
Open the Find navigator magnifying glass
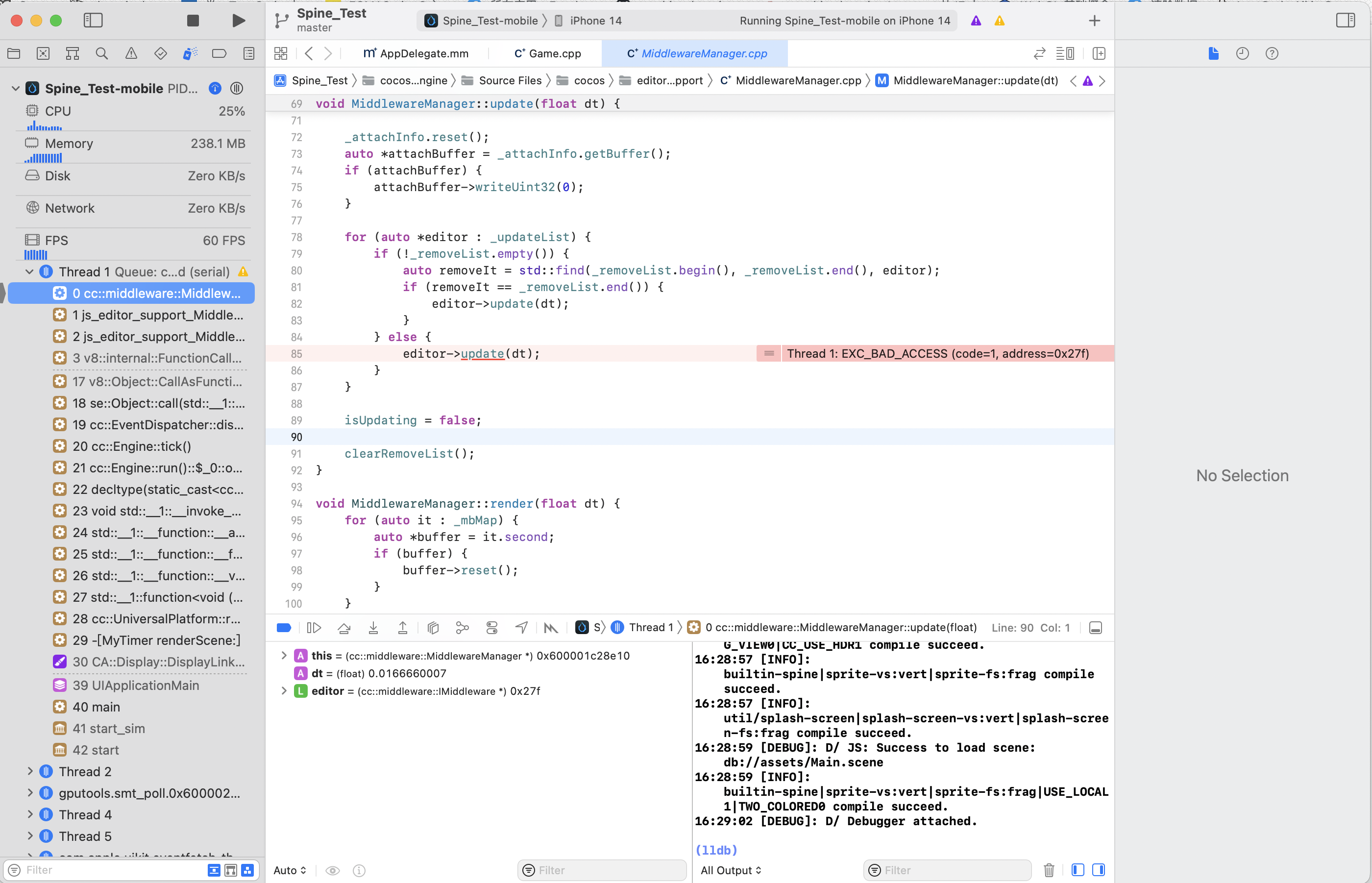click(101, 53)
